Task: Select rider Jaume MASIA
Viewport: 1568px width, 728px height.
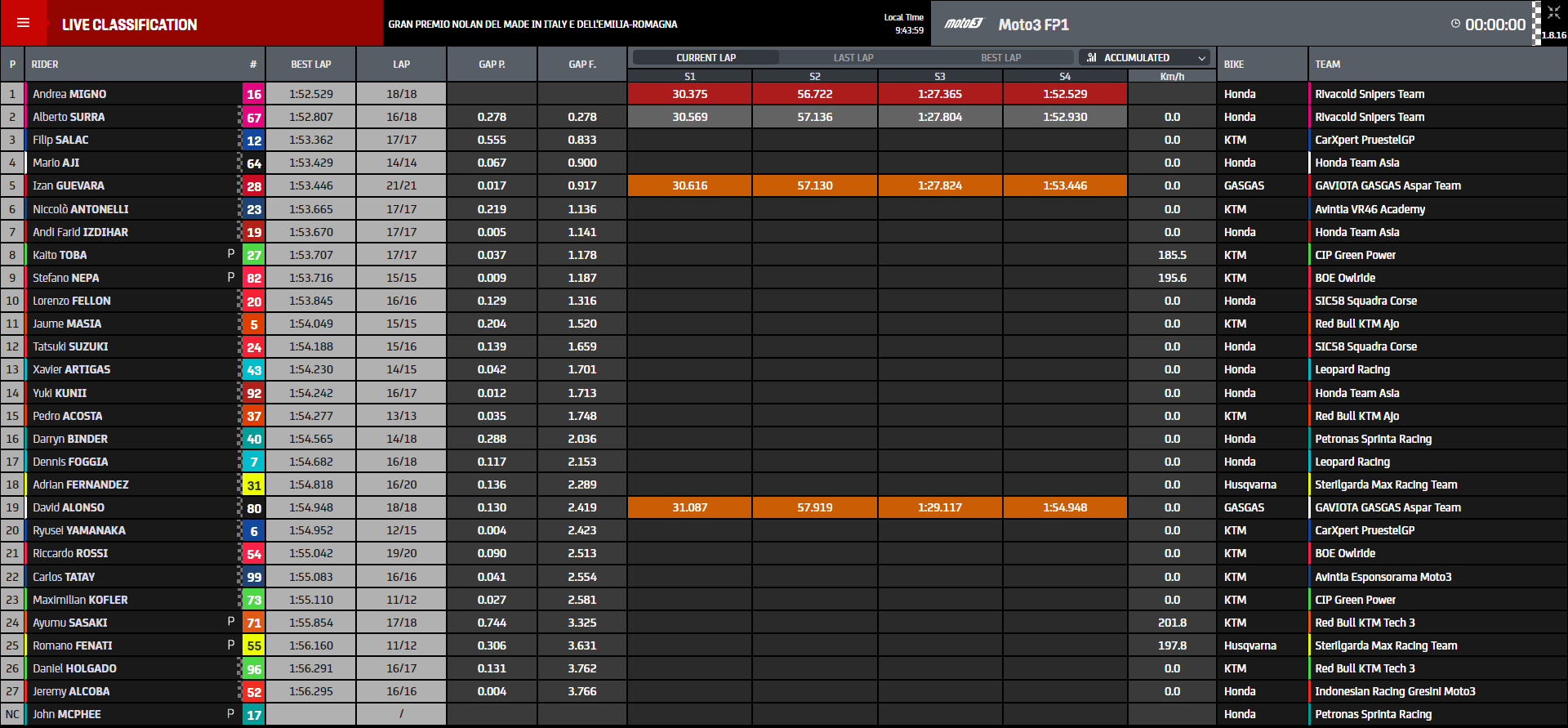Action: (67, 324)
